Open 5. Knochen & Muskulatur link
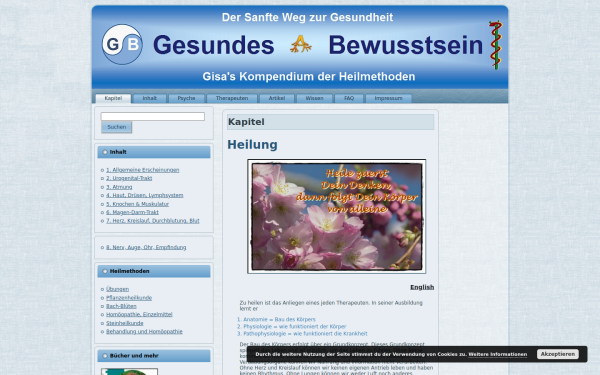Image resolution: width=600 pixels, height=375 pixels. (137, 204)
